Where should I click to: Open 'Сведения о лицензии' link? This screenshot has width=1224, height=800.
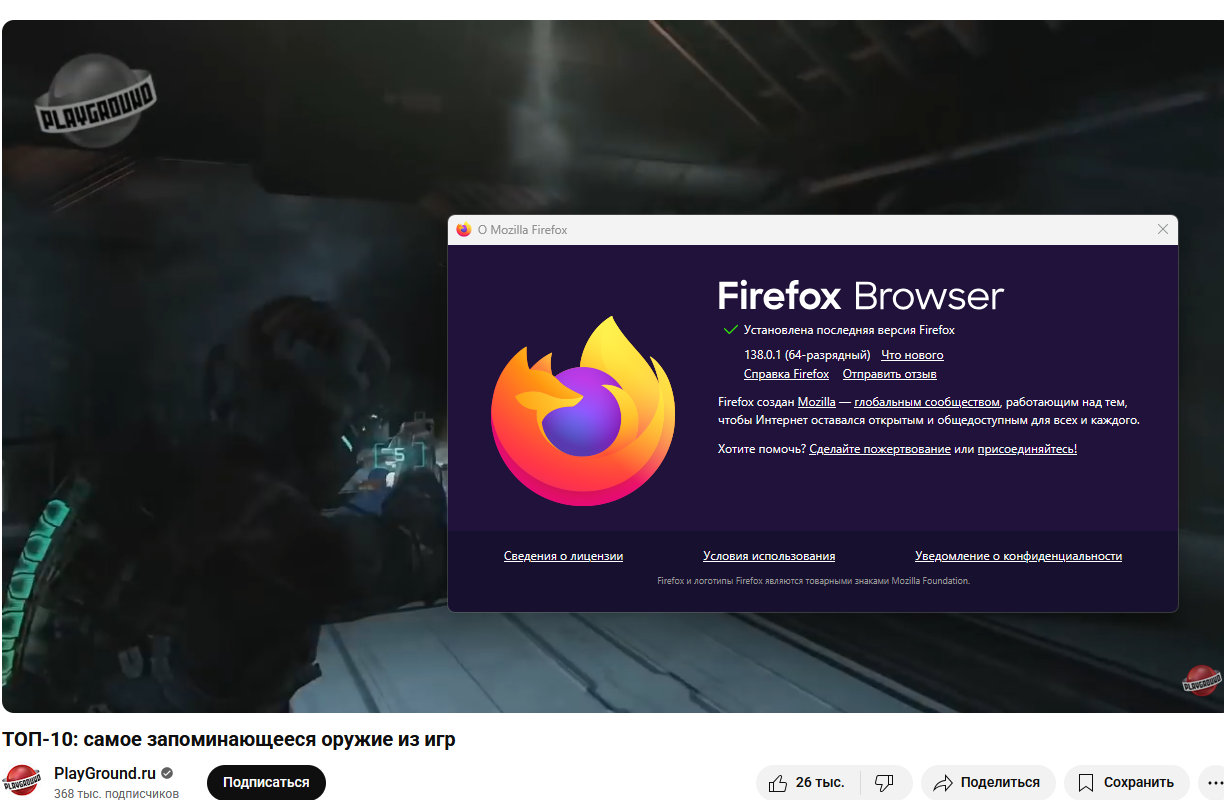click(x=563, y=556)
